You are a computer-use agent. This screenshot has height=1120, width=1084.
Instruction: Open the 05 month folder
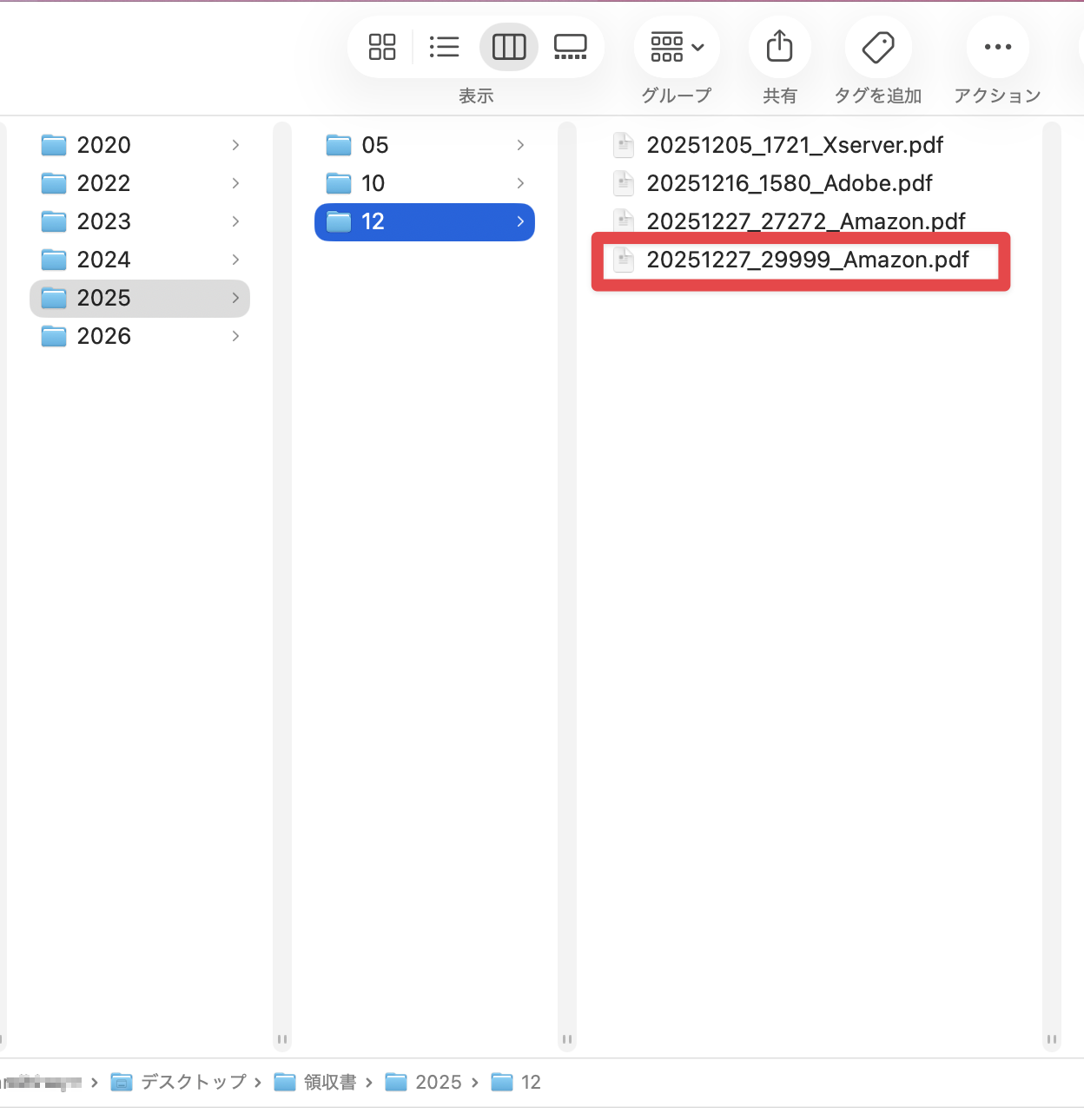[425, 145]
